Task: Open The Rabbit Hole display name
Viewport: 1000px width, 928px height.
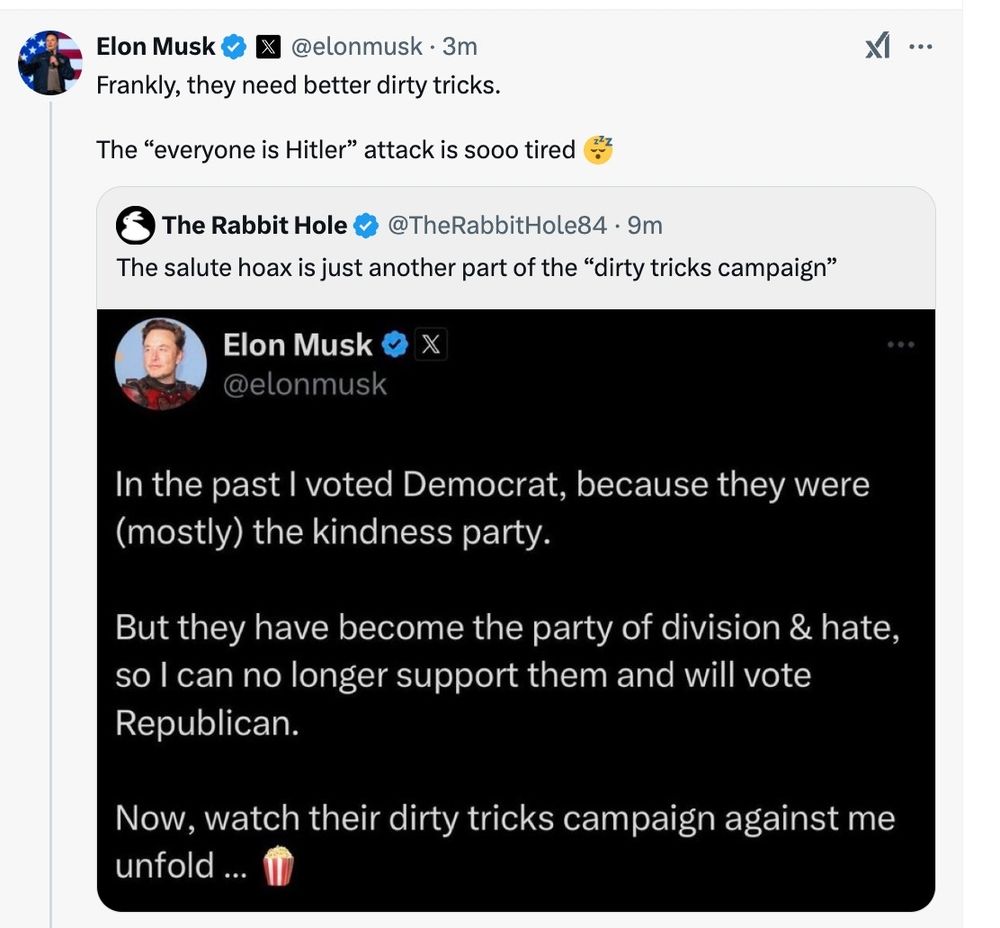Action: (x=254, y=226)
